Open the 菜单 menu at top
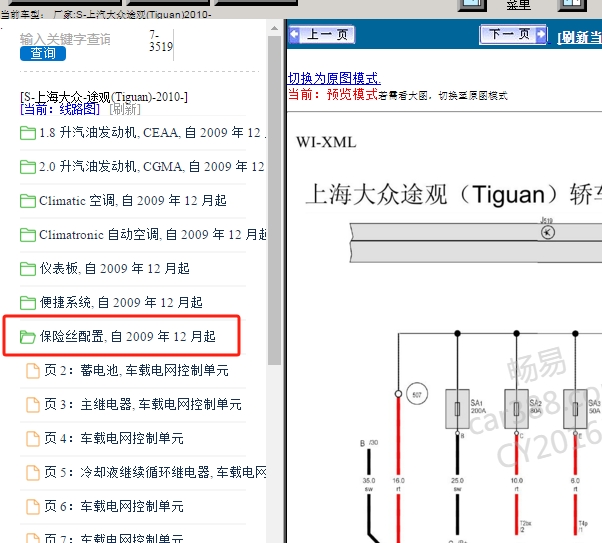602x543 pixels. (518, 5)
